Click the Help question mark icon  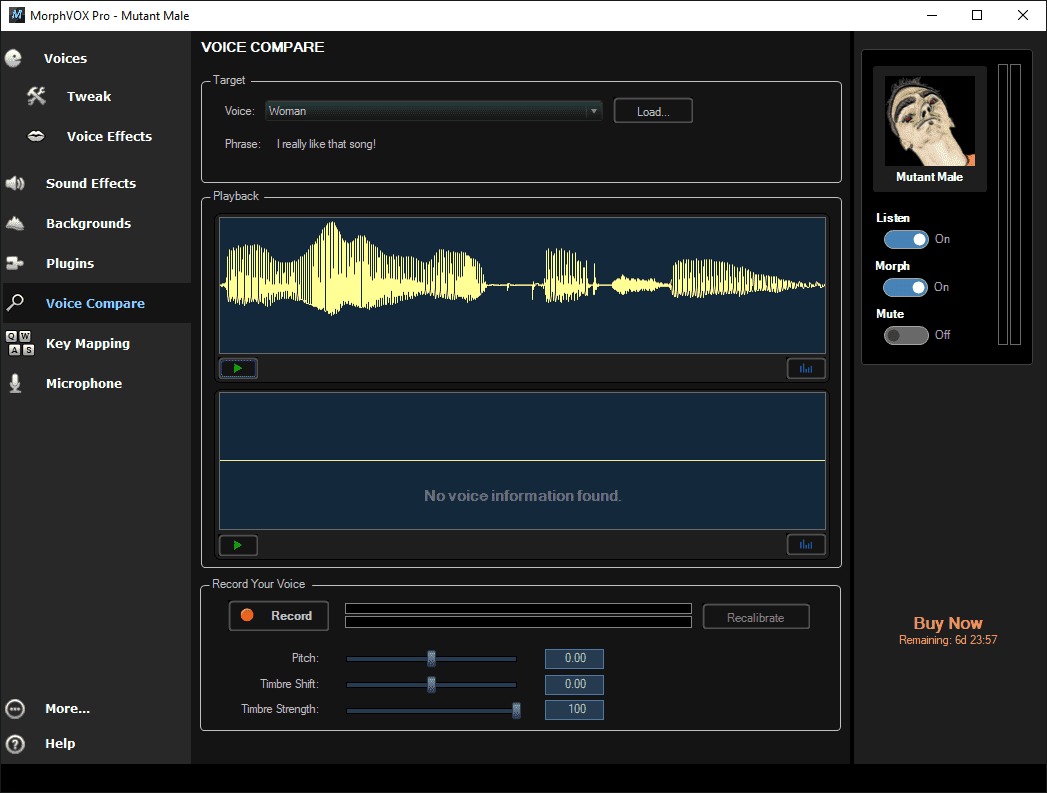[x=15, y=744]
